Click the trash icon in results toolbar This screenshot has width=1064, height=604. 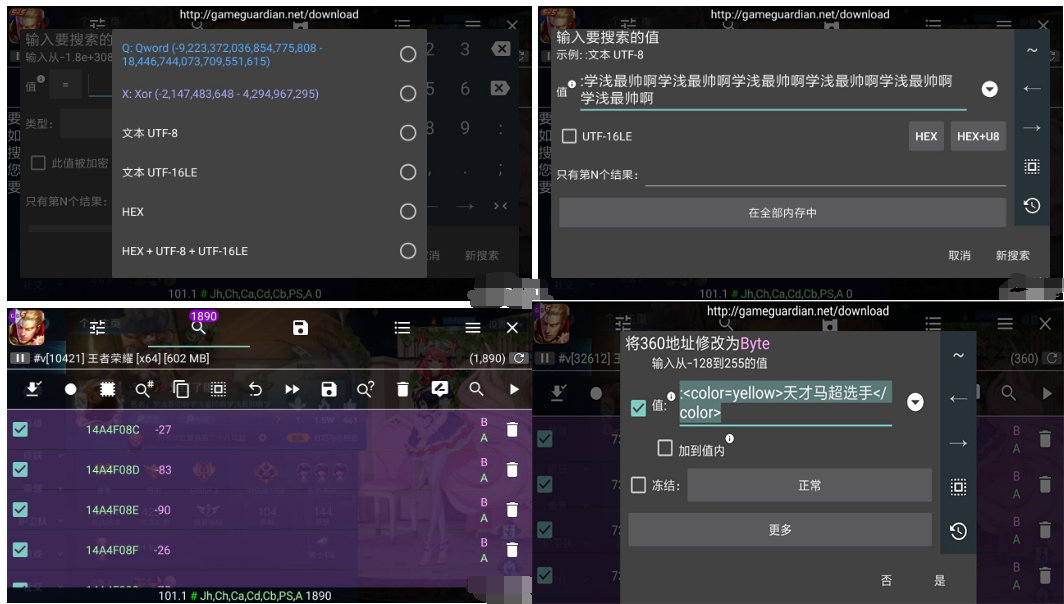(402, 389)
